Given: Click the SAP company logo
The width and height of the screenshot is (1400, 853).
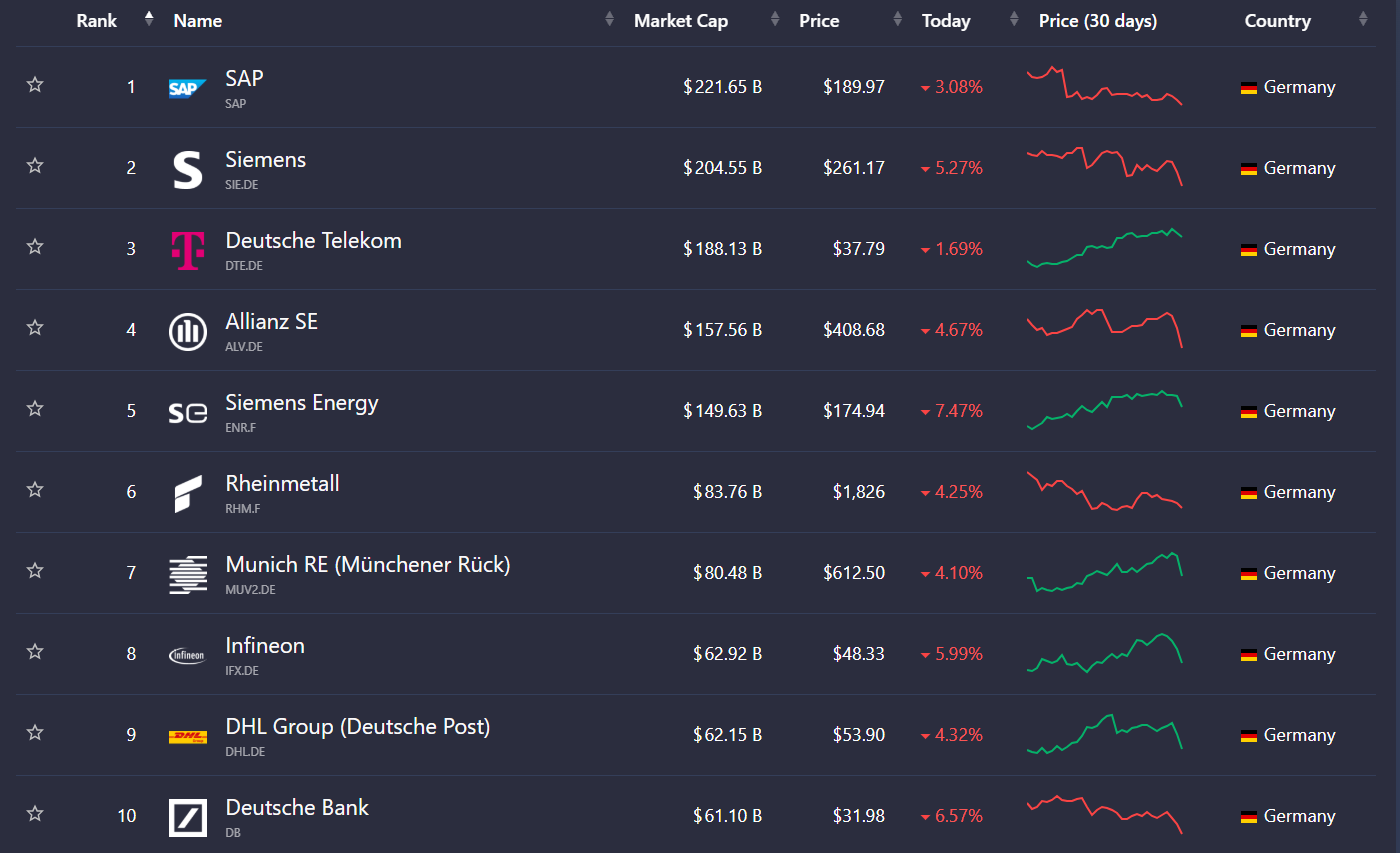Looking at the screenshot, I should (187, 88).
